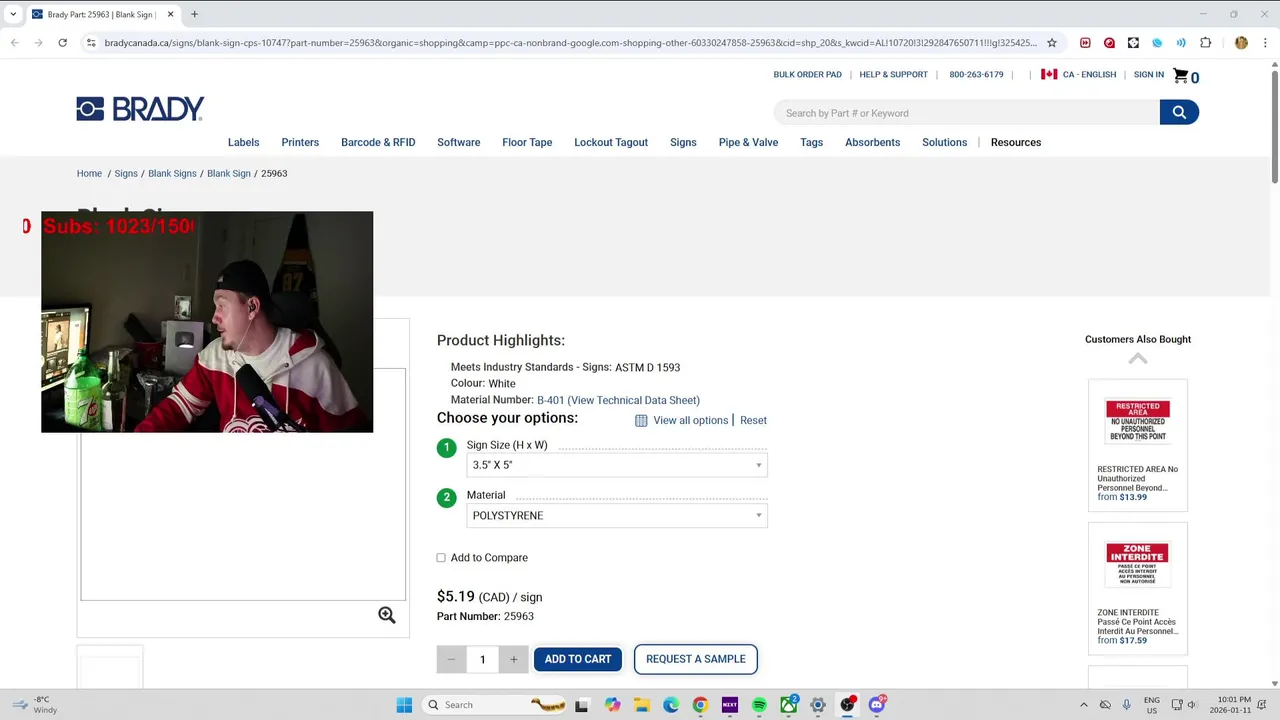The image size is (1280, 720).
Task: Open the Printers menu
Action: click(x=300, y=142)
